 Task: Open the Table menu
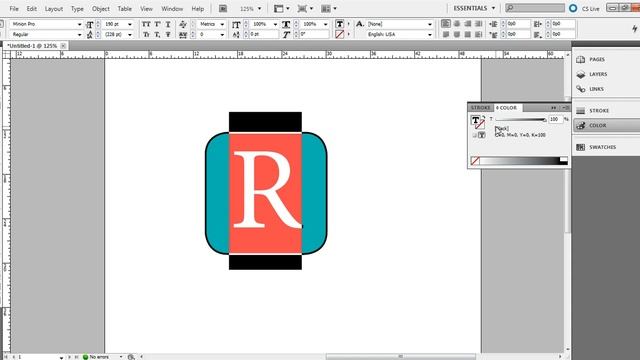click(124, 9)
